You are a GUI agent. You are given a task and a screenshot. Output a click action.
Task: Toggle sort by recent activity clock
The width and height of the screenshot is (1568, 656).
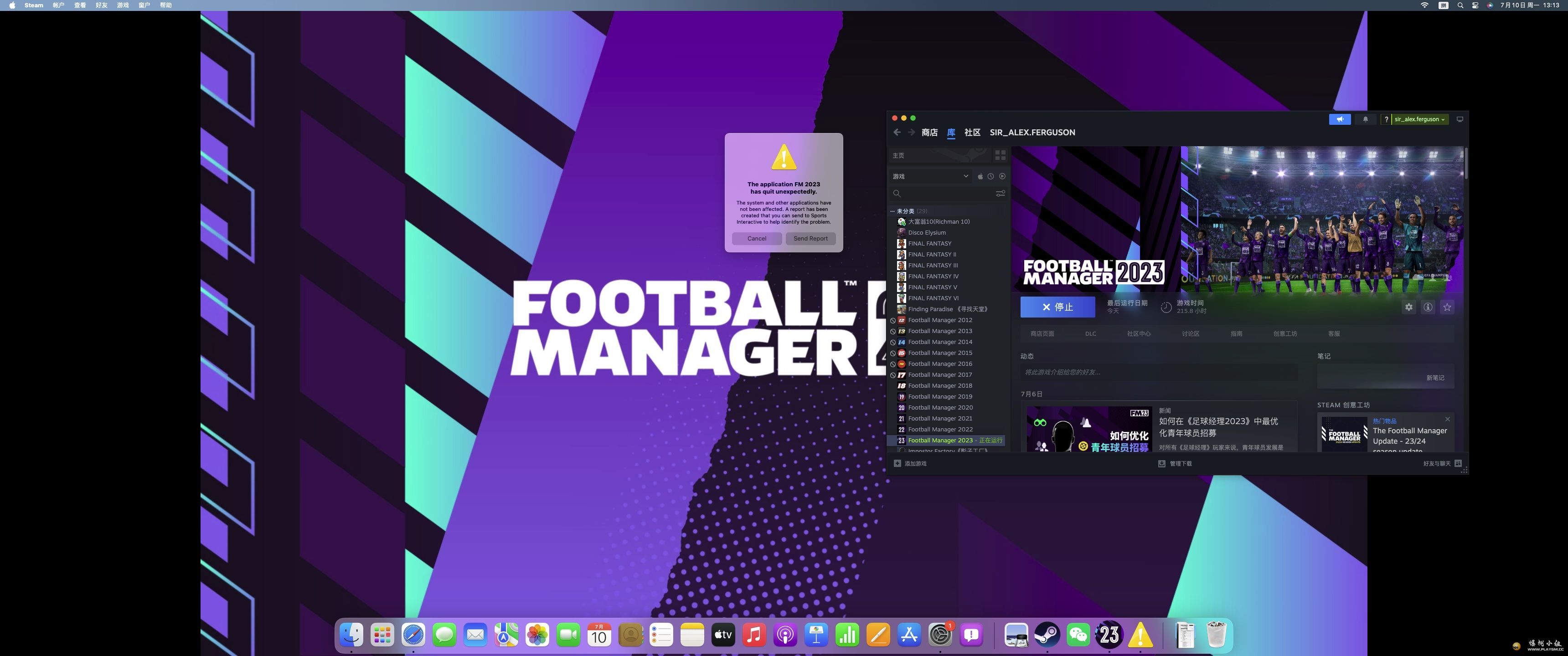[x=991, y=176]
